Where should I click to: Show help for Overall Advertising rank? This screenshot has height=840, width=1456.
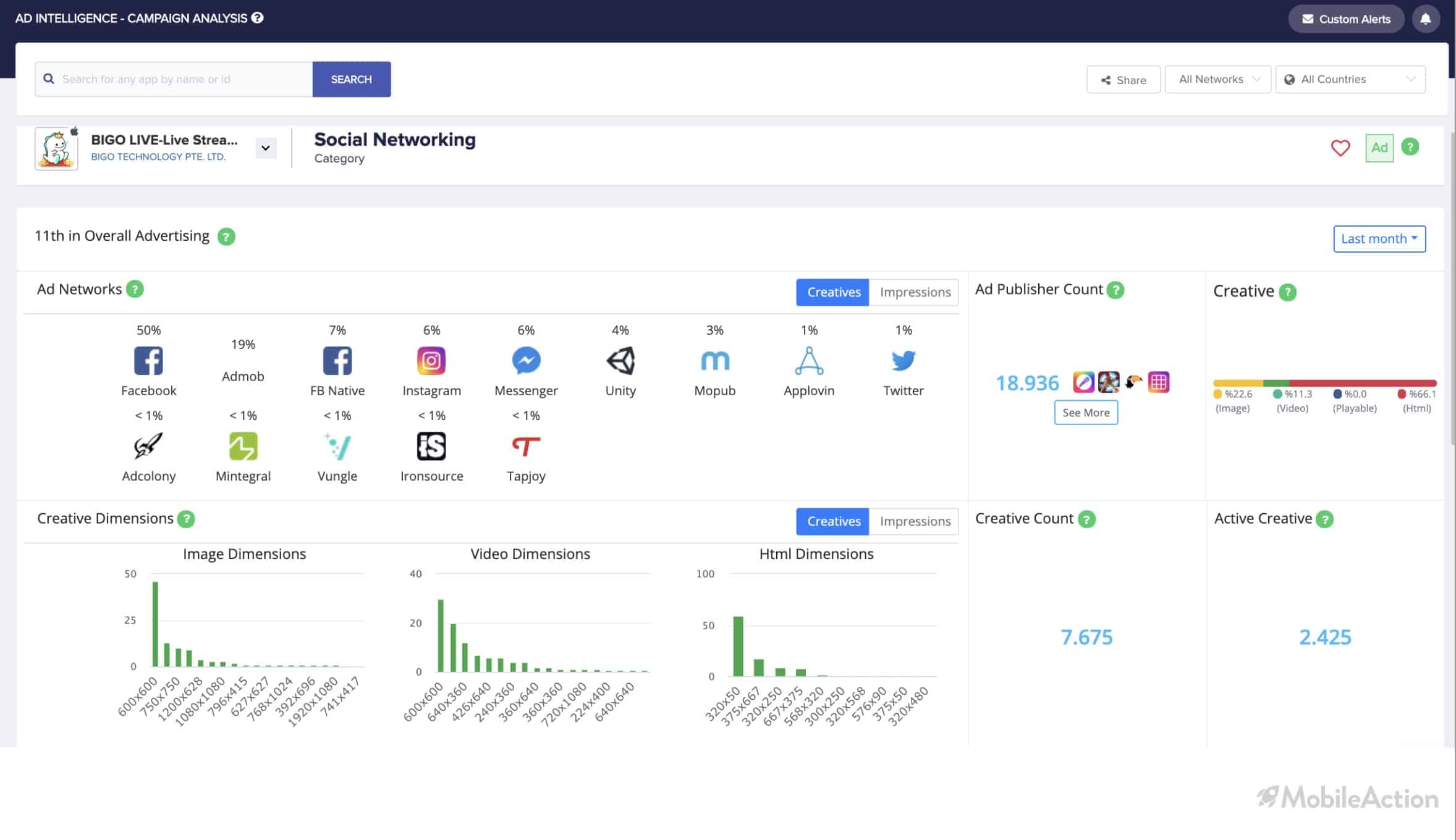pos(226,237)
